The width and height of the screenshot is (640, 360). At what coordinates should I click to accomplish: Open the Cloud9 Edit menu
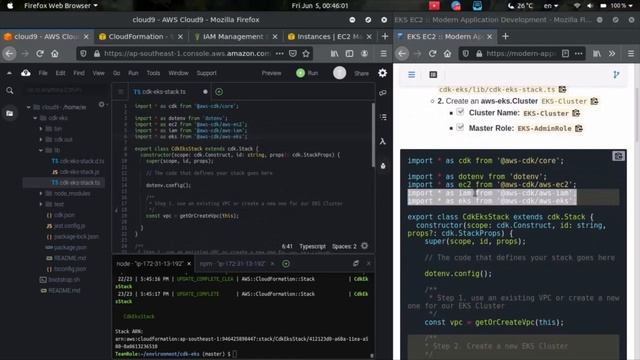tap(60, 73)
